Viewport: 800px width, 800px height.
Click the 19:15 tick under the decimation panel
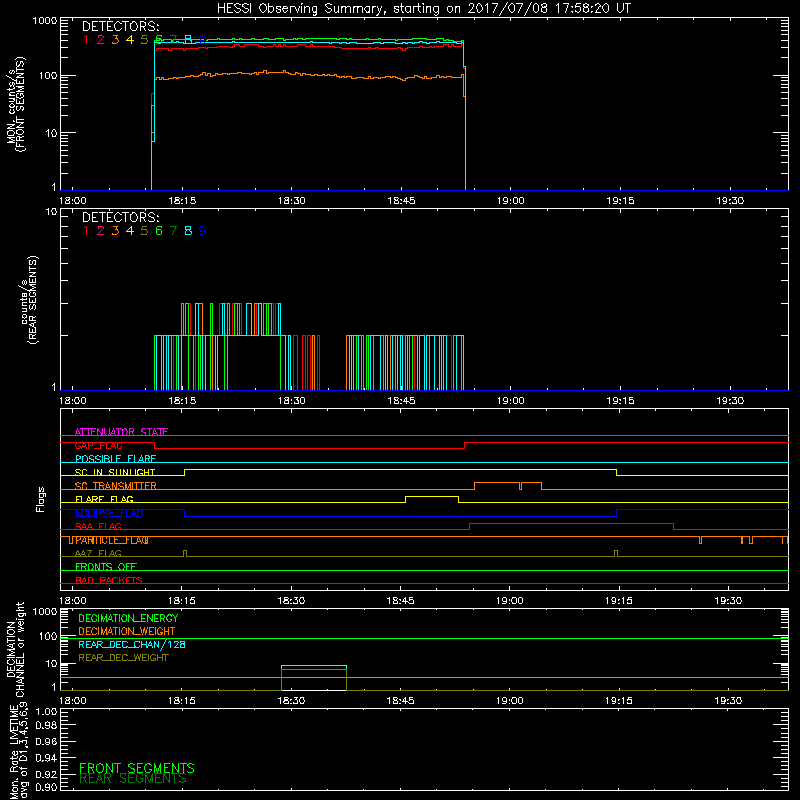[619, 701]
